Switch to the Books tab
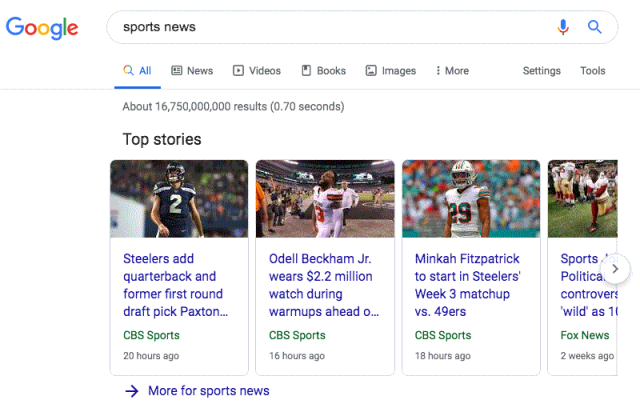Screen dimensions: 640x420 point(323,71)
